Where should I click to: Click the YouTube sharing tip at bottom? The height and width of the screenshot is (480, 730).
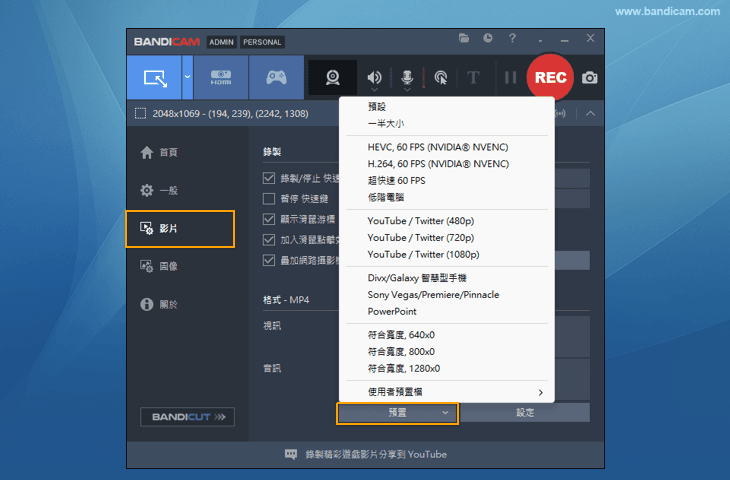click(x=376, y=454)
